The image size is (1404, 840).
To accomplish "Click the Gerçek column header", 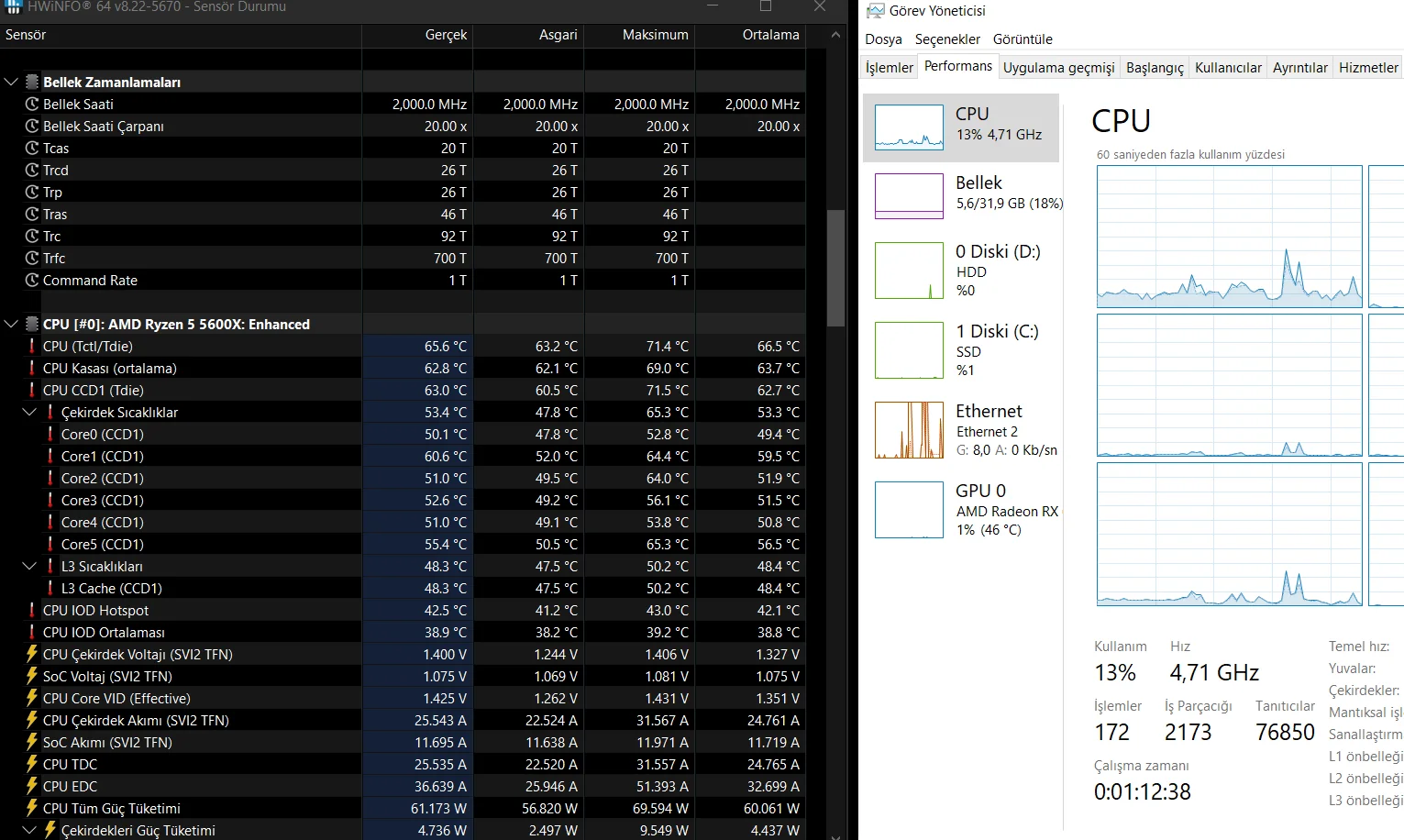I will 417,35.
